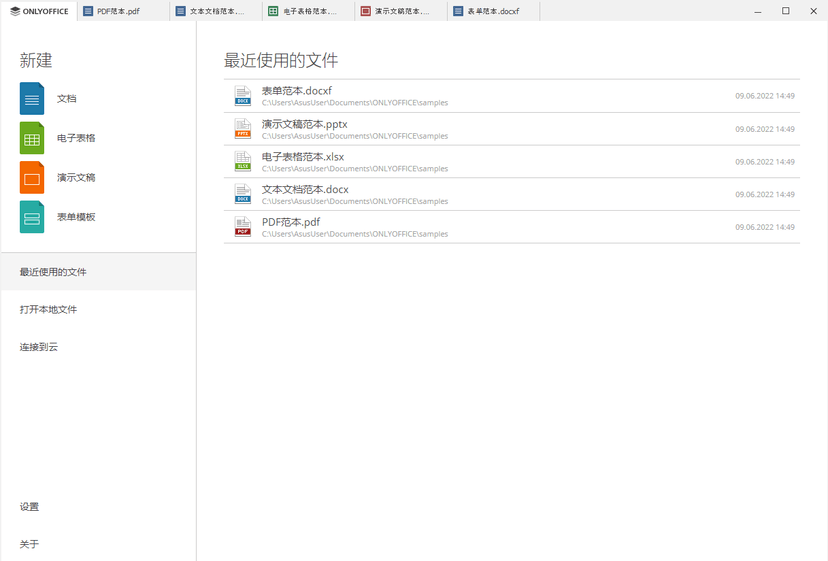Click the date in the 电子表格范本.xlsx row
Viewport: 828px width, 561px height.
[765, 162]
